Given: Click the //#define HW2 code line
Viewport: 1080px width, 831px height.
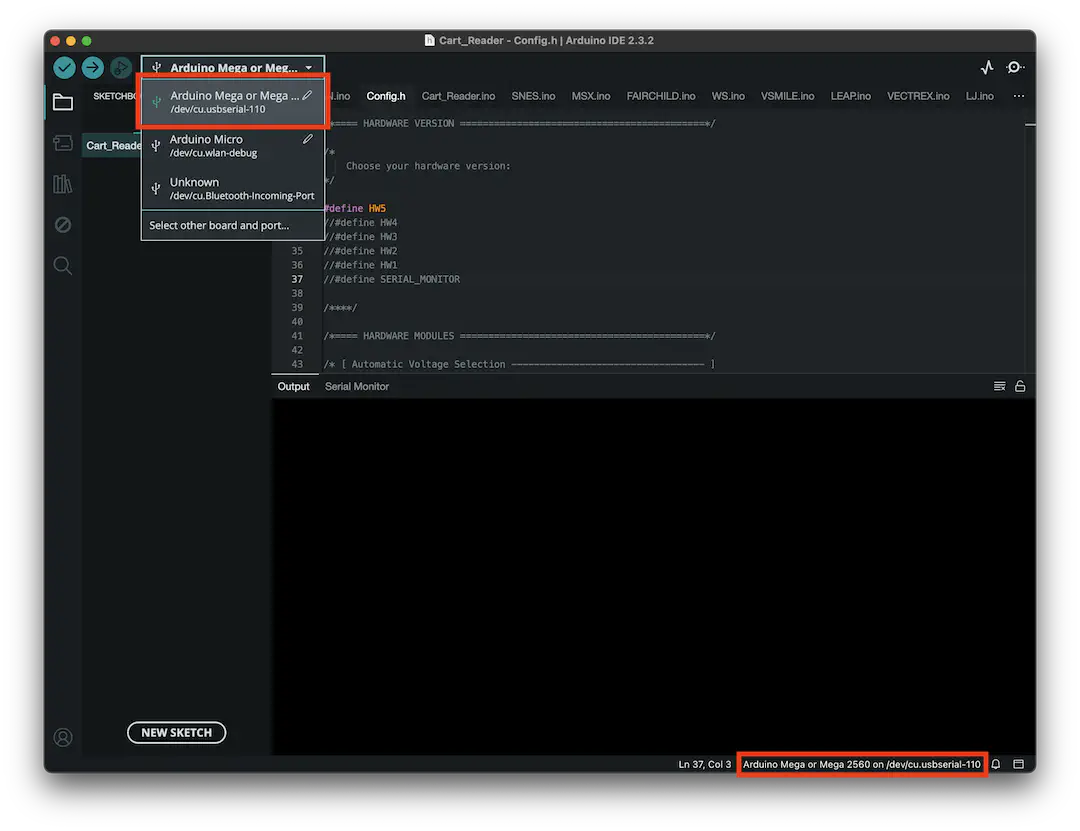Looking at the screenshot, I should [x=360, y=251].
